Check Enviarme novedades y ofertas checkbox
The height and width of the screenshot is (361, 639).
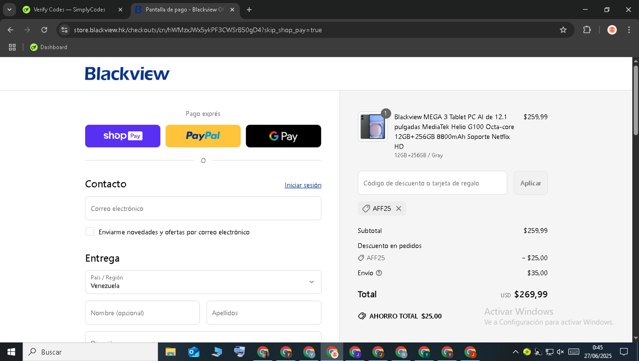point(90,231)
